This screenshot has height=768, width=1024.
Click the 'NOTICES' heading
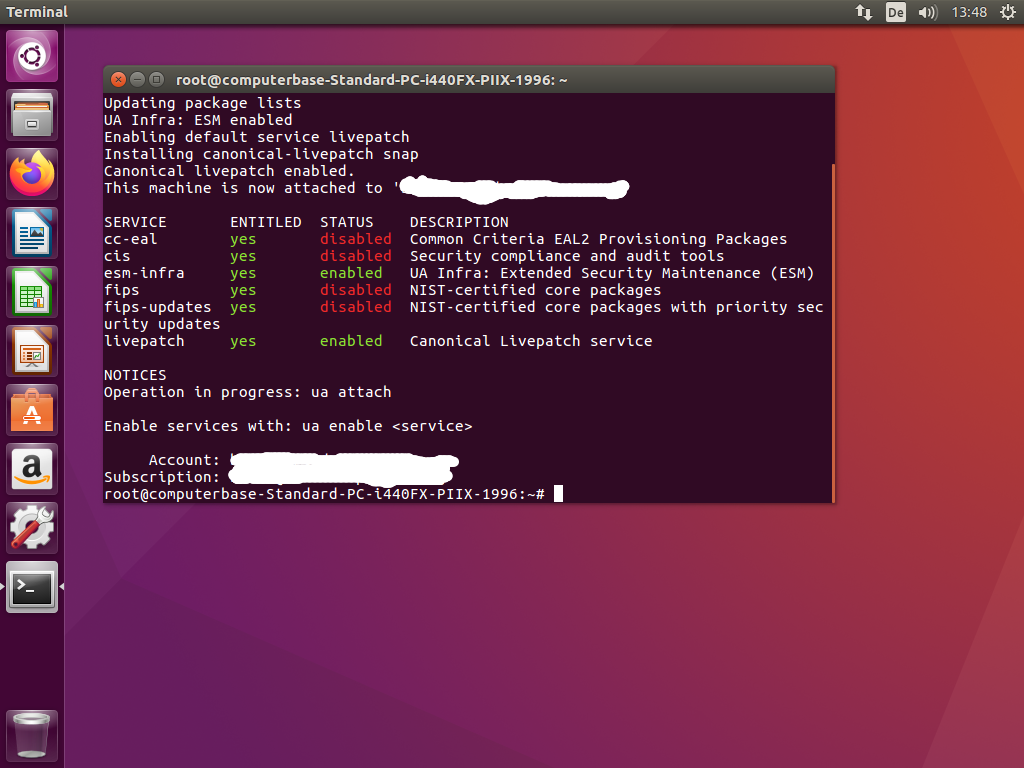click(135, 375)
